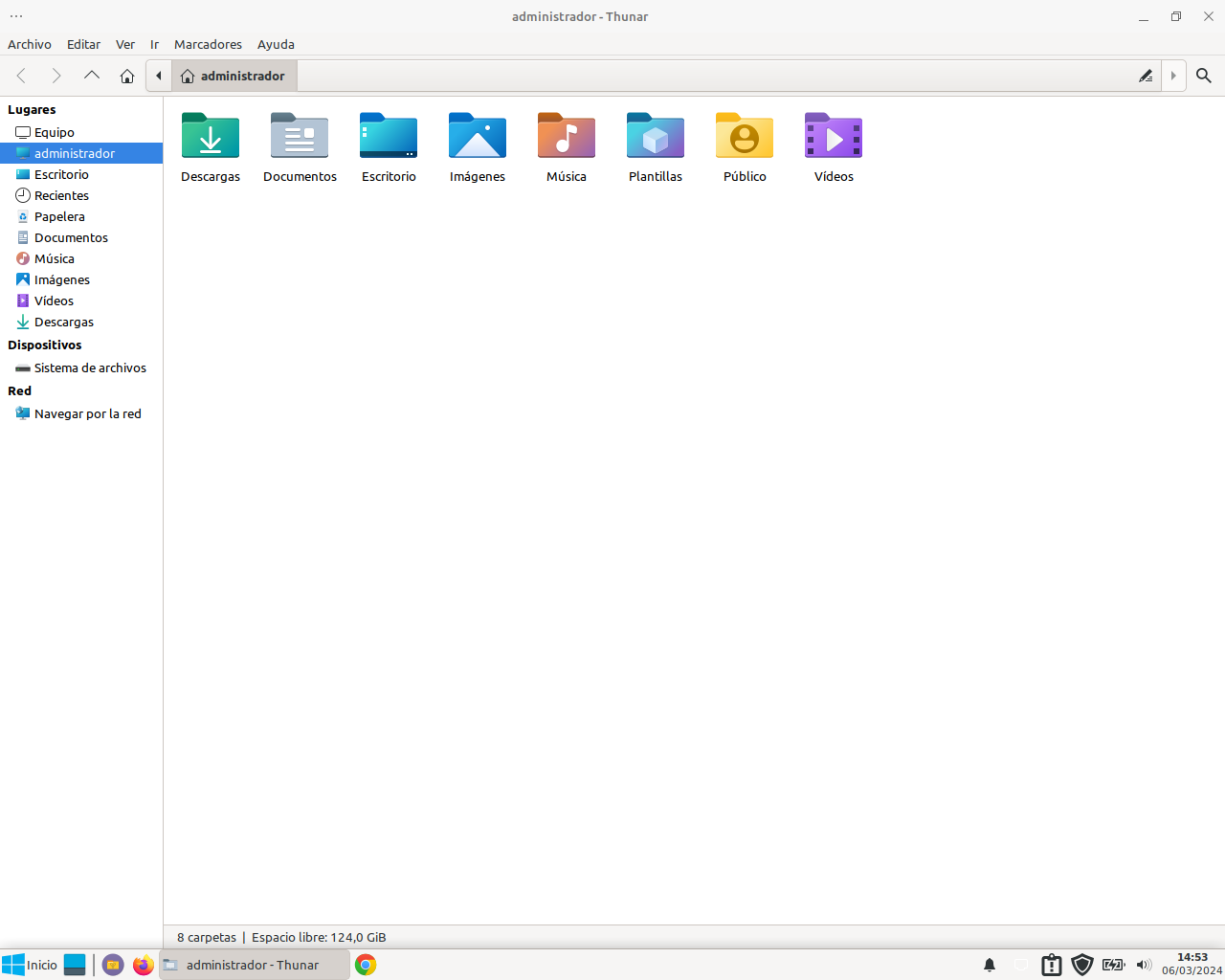Open the window menu ellipsis icon

[x=16, y=16]
